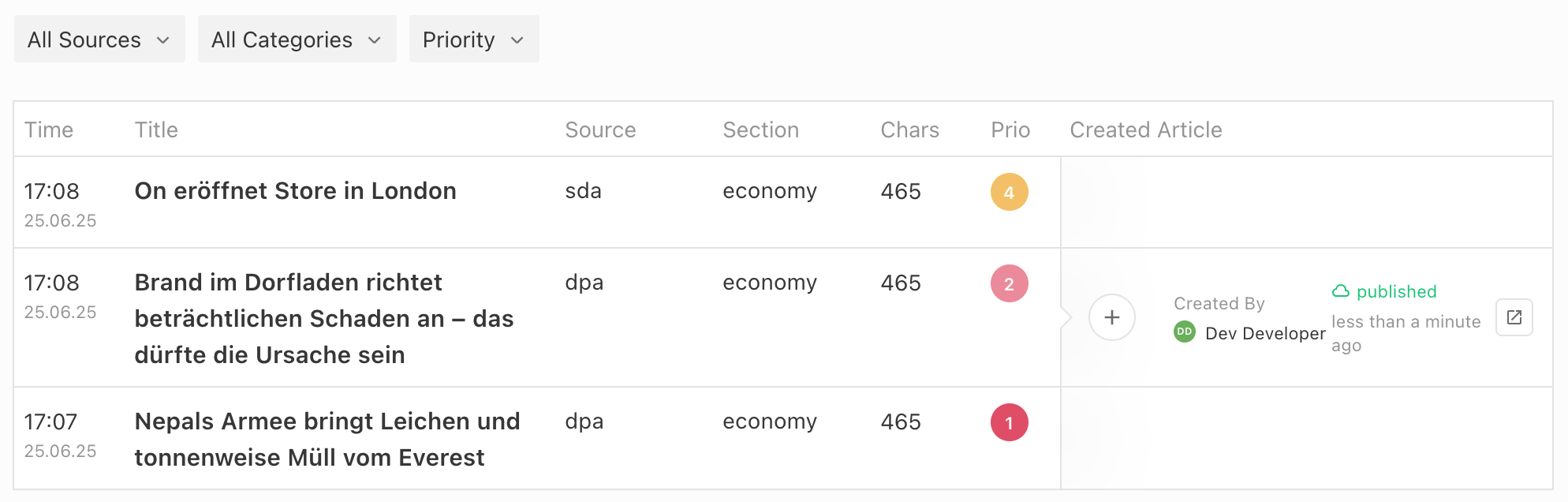Open 'Nepals Armee bringt Leichen' news item
Screen dimensions: 1568x502
tap(327, 440)
